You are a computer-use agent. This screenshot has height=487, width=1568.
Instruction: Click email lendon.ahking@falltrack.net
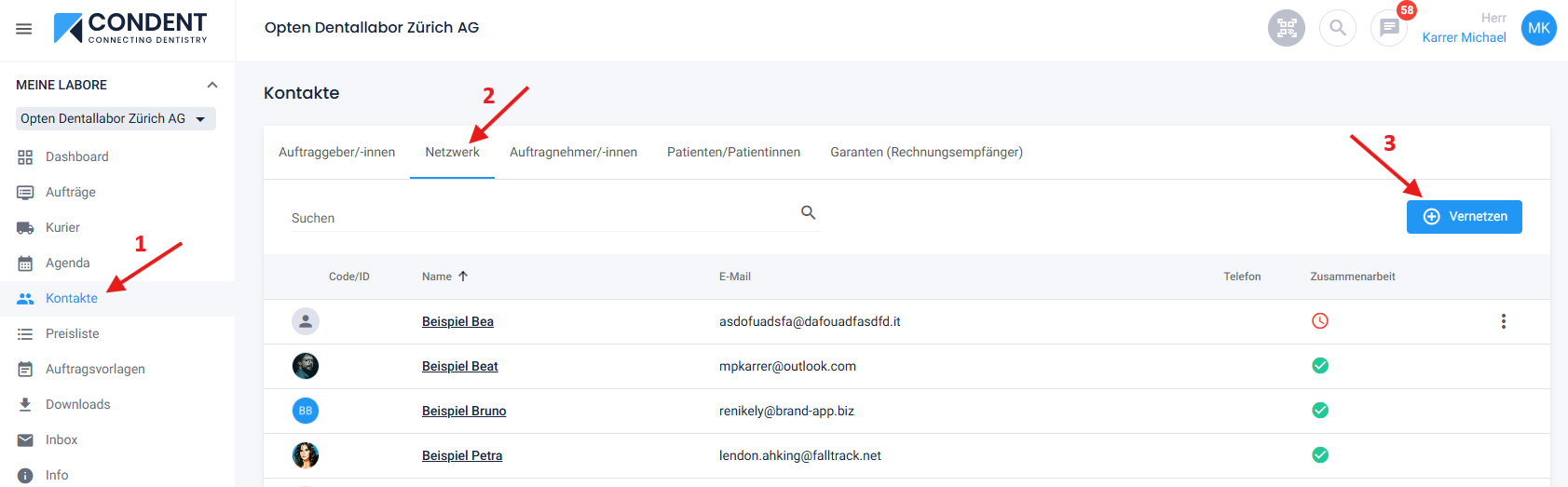pos(800,455)
